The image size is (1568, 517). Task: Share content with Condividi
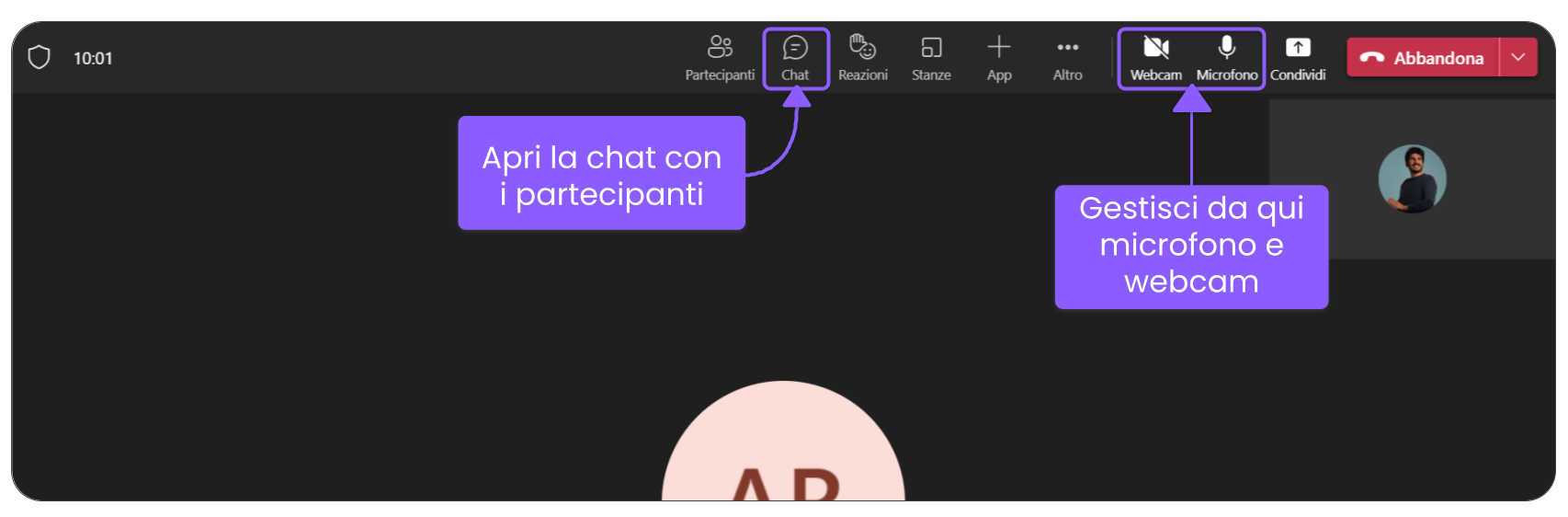click(1298, 58)
